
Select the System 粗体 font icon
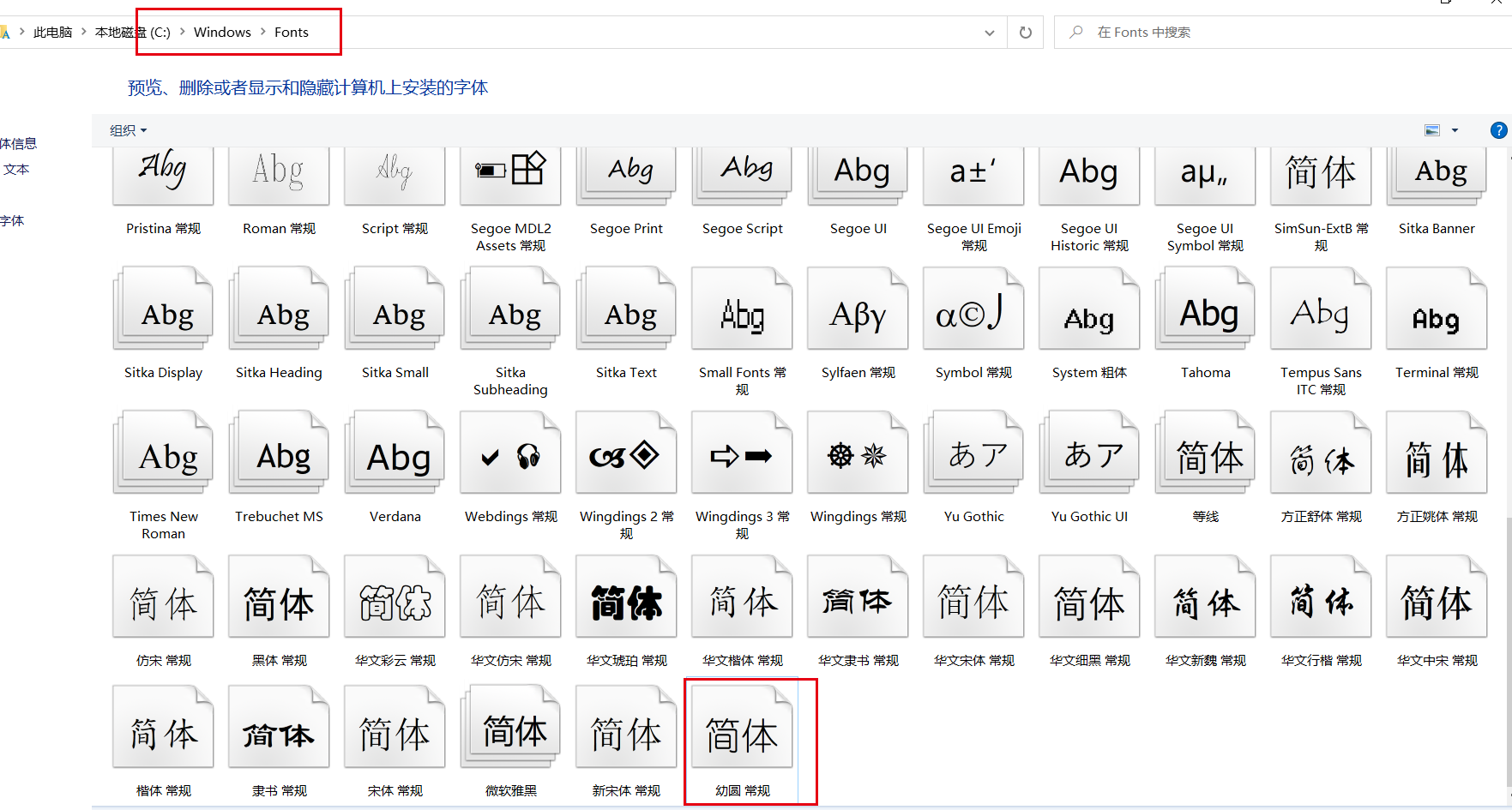click(1089, 309)
